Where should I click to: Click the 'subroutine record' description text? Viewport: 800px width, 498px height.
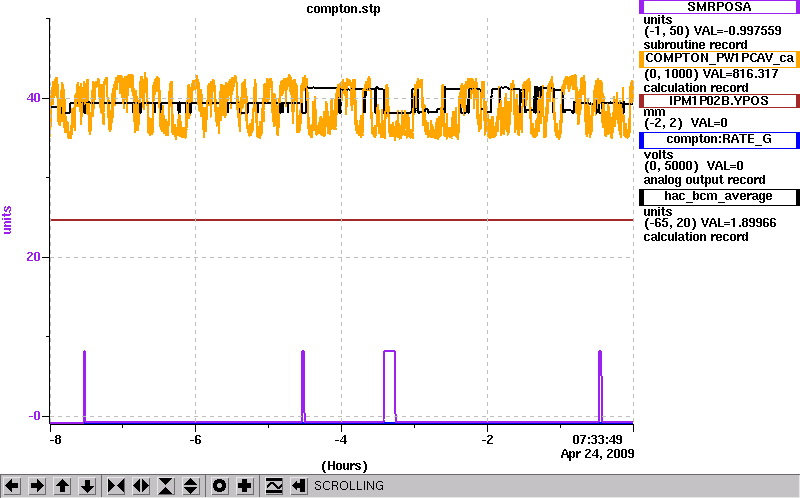[695, 45]
